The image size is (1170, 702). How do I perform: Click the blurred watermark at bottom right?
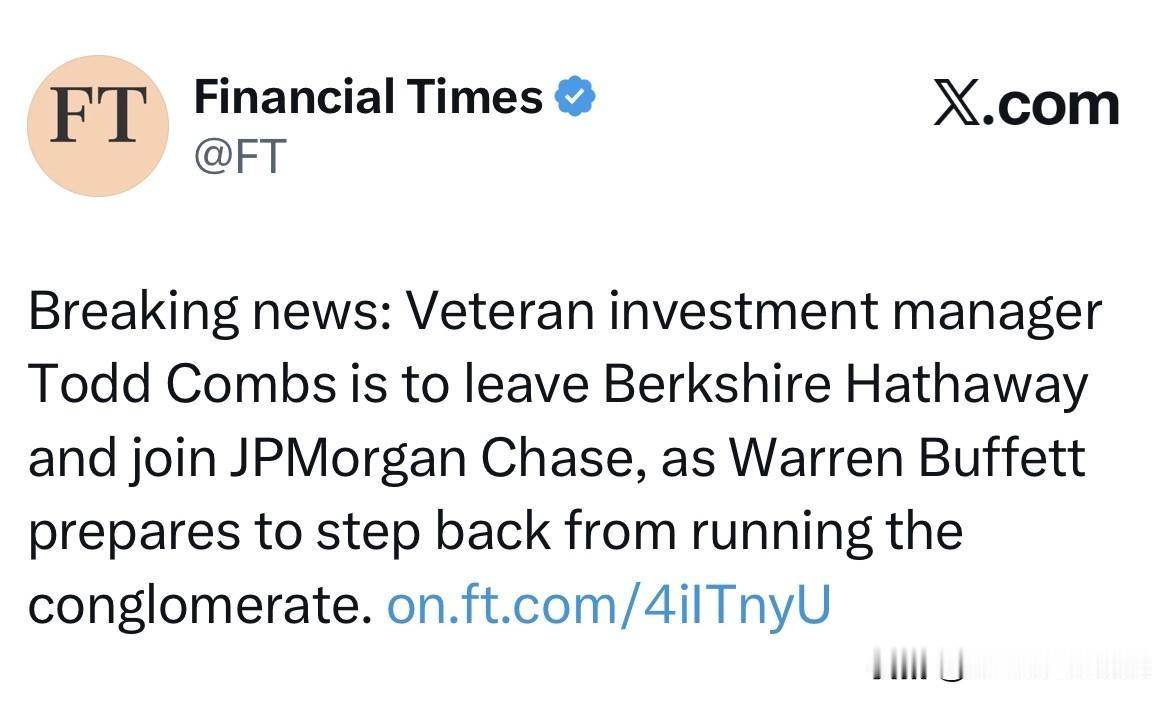pyautogui.click(x=1010, y=666)
